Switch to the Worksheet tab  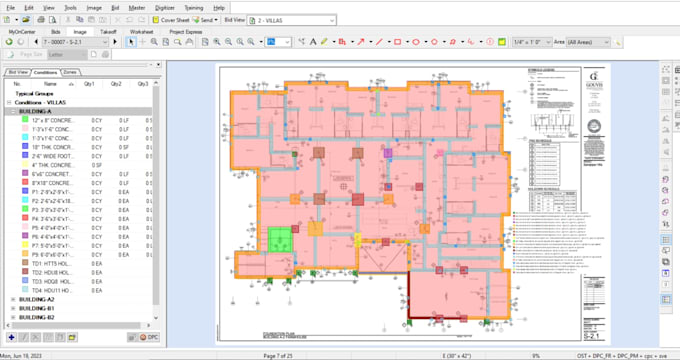point(141,32)
